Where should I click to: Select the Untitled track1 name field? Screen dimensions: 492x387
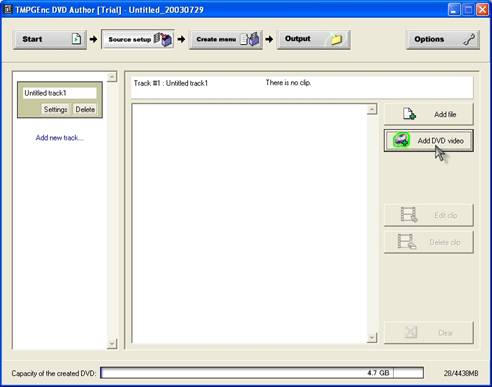(x=60, y=93)
